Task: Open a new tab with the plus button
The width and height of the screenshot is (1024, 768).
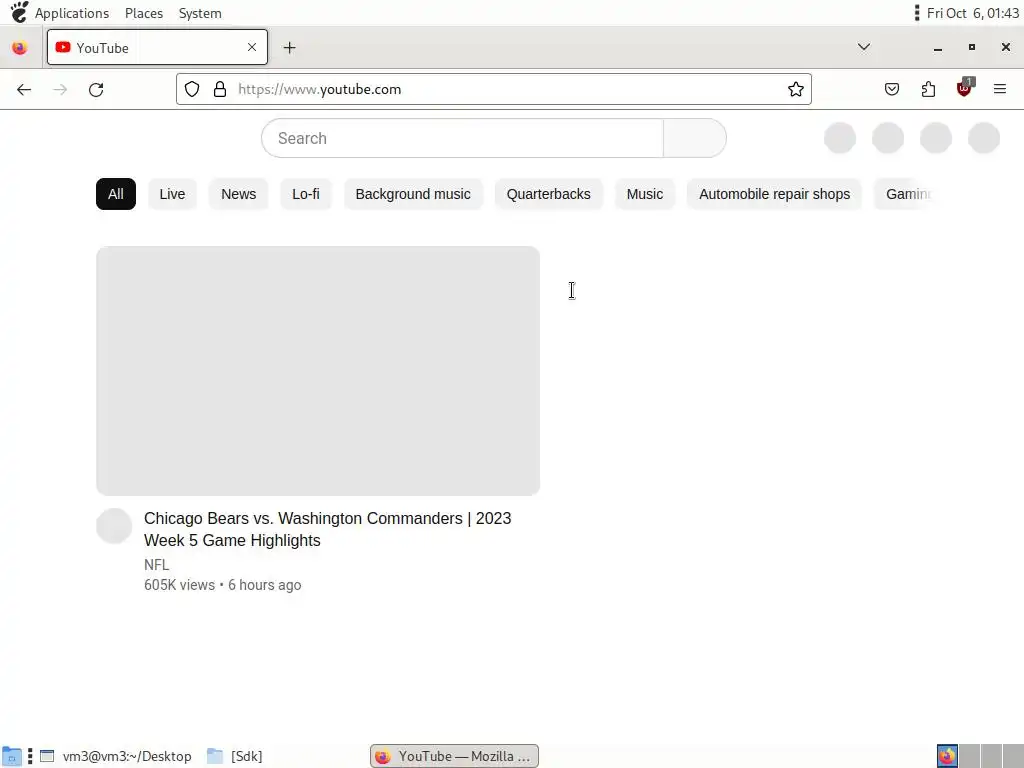Action: pyautogui.click(x=289, y=48)
